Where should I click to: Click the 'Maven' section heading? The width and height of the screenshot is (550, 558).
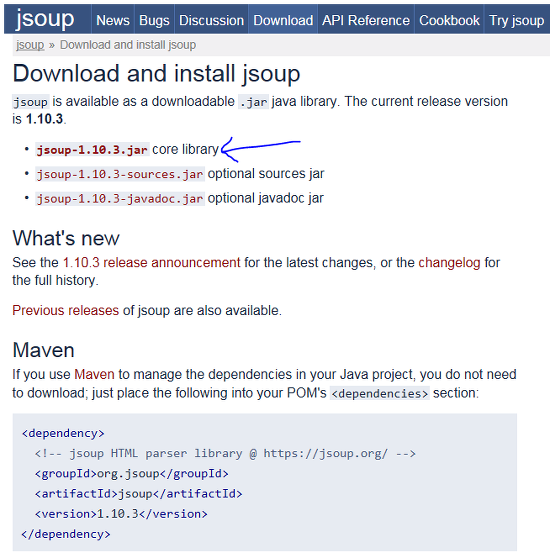pyautogui.click(x=43, y=350)
